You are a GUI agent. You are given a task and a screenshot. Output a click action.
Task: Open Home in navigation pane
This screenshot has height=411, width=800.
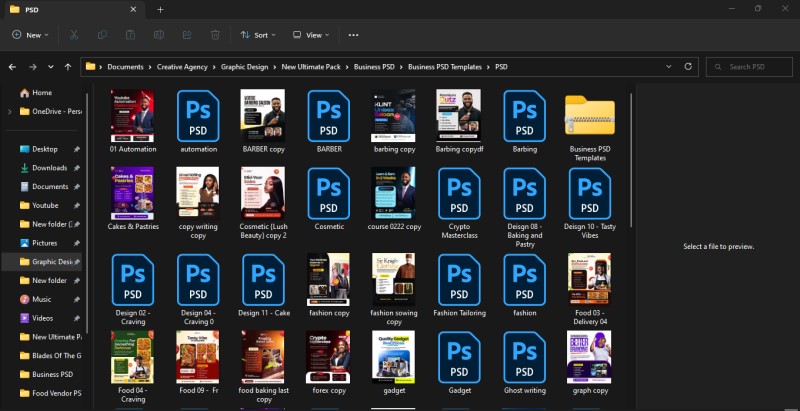[44, 93]
